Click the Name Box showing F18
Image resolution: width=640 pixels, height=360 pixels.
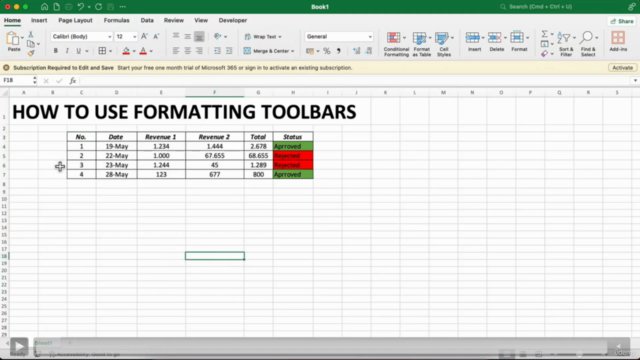point(16,80)
